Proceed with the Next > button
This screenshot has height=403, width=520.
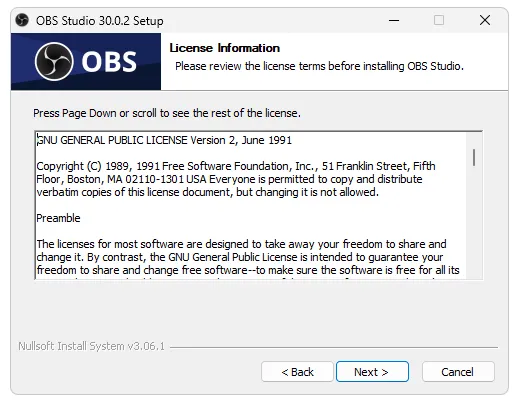[x=372, y=372]
